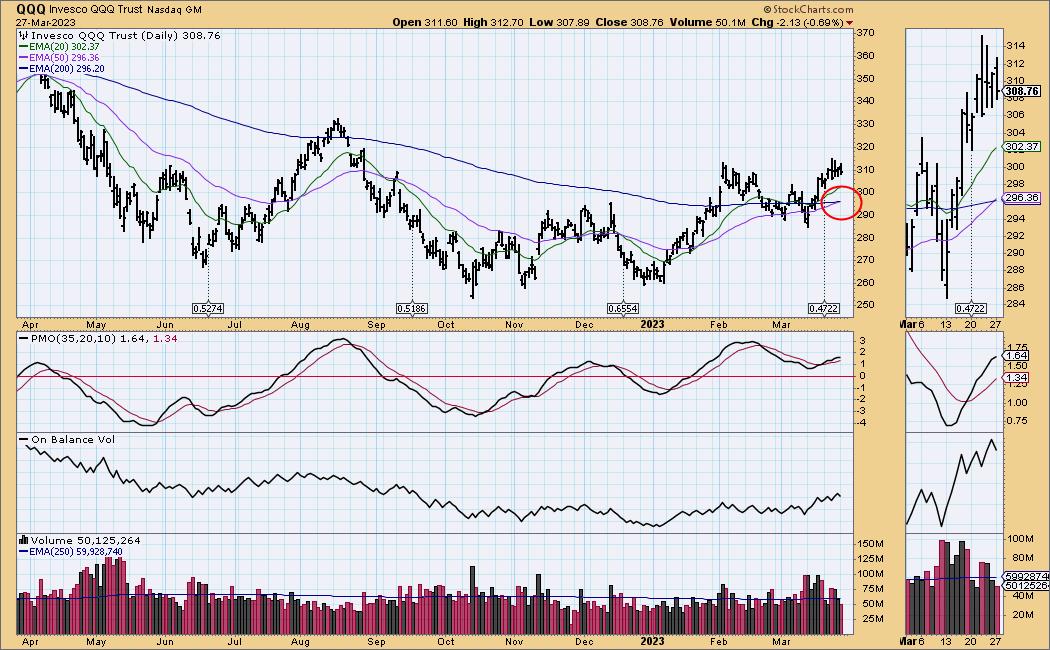Click the 0.4722 label in the main yearly chart
This screenshot has height=650, width=1050.
[824, 309]
